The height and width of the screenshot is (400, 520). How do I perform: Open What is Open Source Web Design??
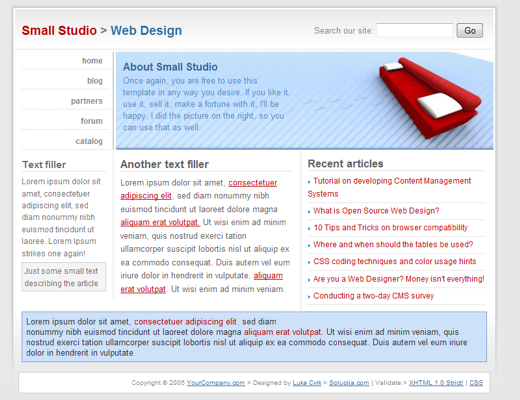pos(376,211)
